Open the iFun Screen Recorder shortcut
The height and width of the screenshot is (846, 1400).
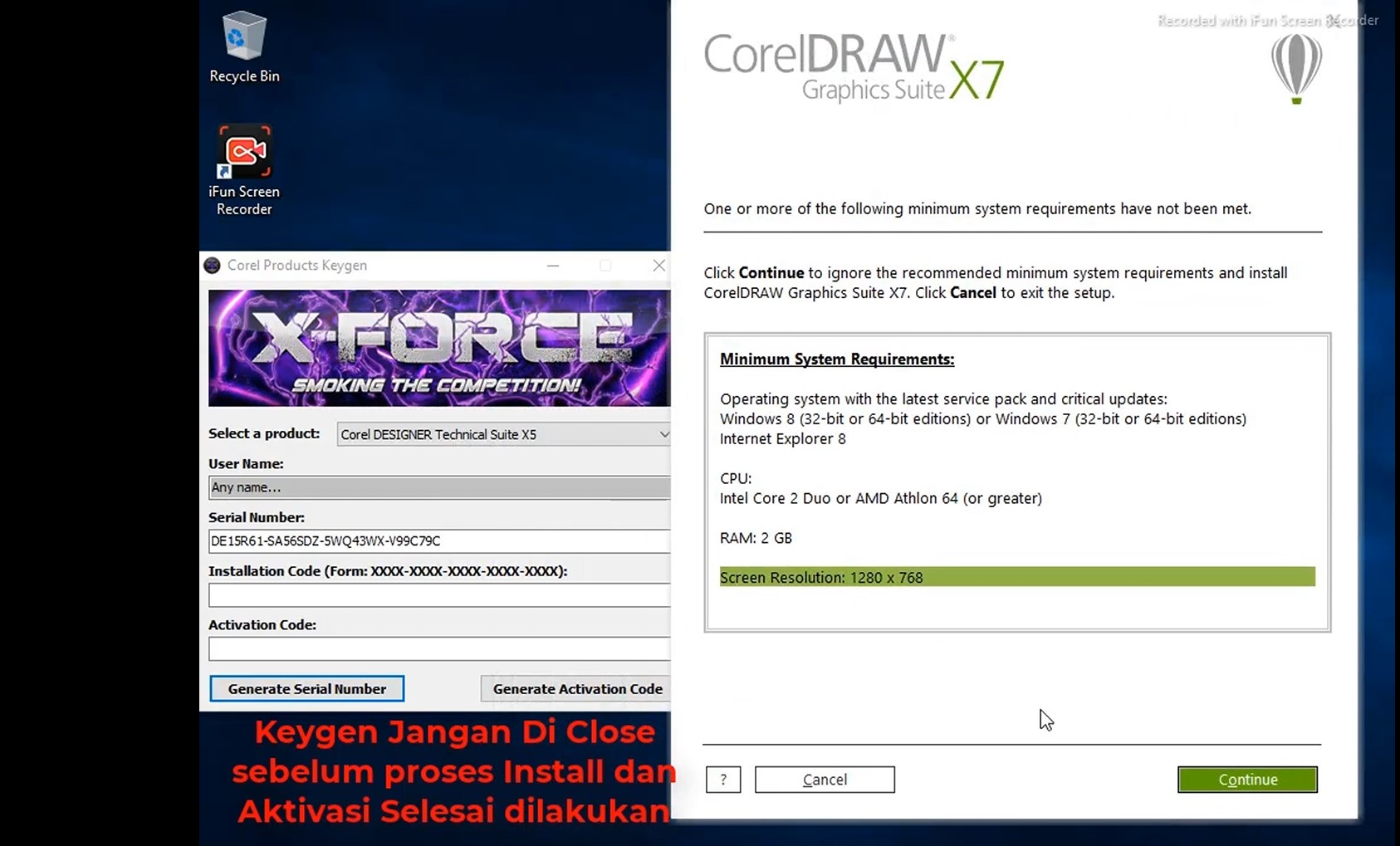point(244,170)
